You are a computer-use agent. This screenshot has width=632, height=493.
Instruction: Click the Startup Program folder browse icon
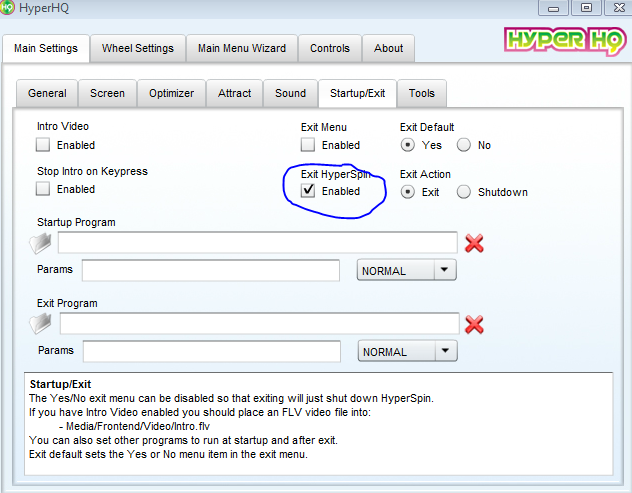tap(42, 243)
